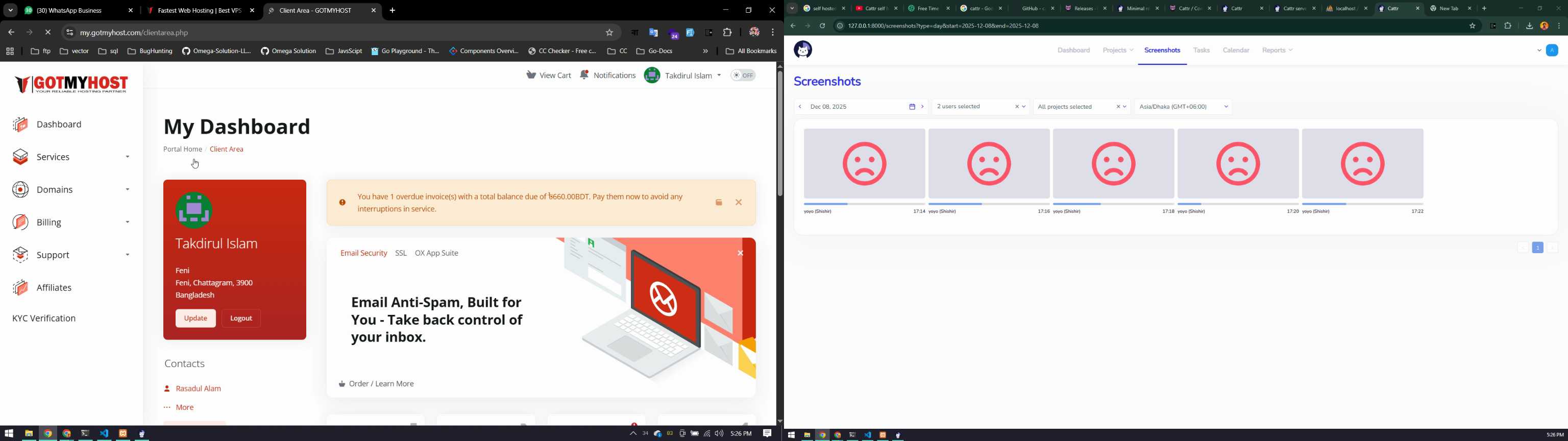The height and width of the screenshot is (441, 1568).
Task: Open a new tab in the left browser
Action: pyautogui.click(x=393, y=11)
